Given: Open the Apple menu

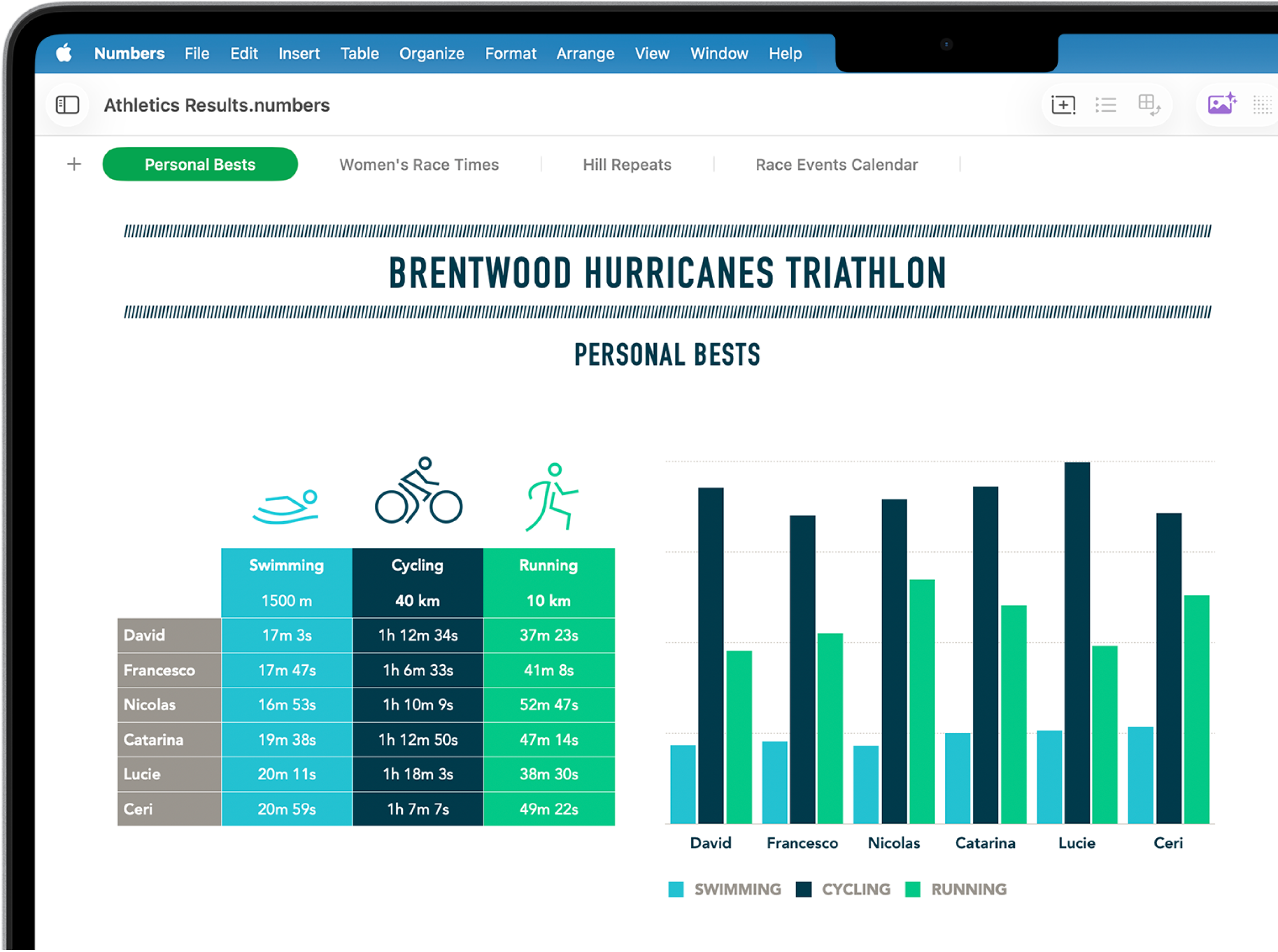Looking at the screenshot, I should tap(65, 53).
